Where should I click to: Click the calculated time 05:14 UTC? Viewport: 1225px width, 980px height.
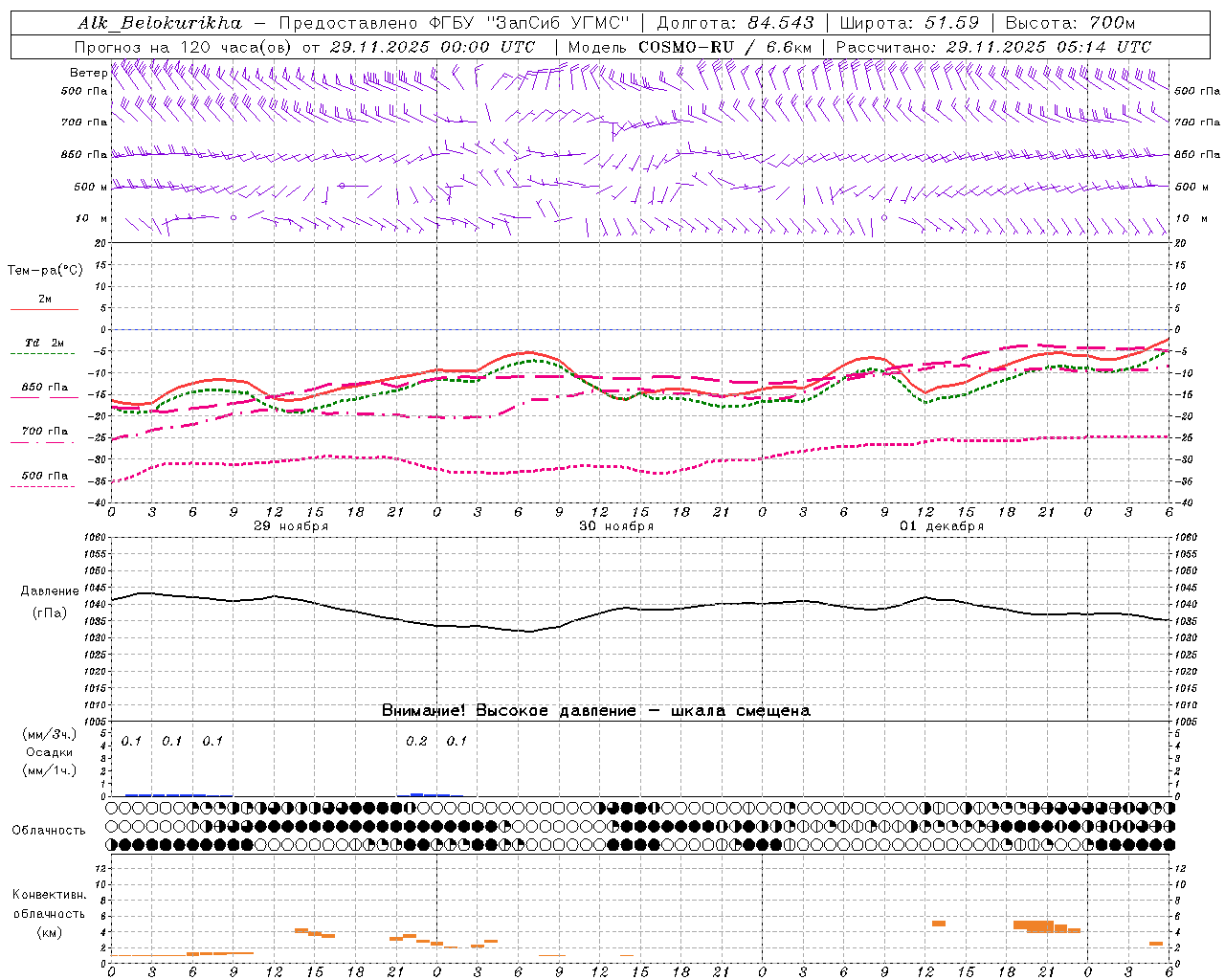click(1104, 47)
